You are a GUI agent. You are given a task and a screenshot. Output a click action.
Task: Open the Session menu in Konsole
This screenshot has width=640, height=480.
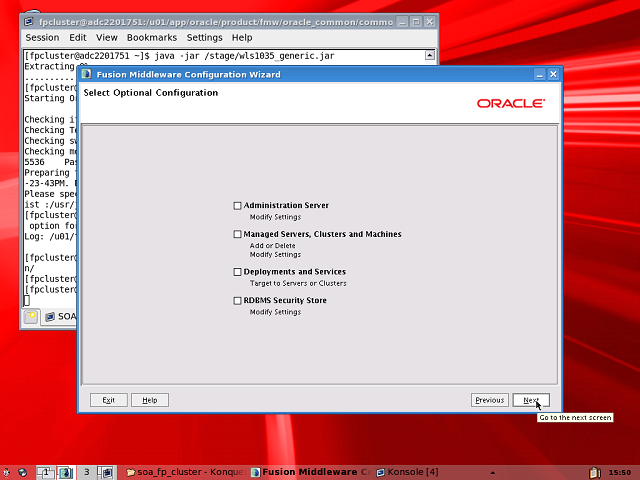click(42, 38)
